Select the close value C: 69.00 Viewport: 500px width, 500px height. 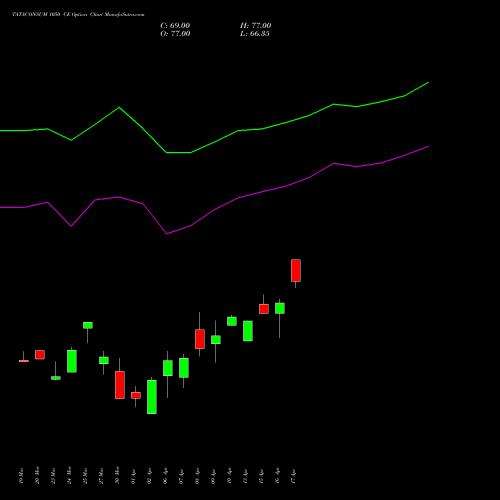[175, 26]
